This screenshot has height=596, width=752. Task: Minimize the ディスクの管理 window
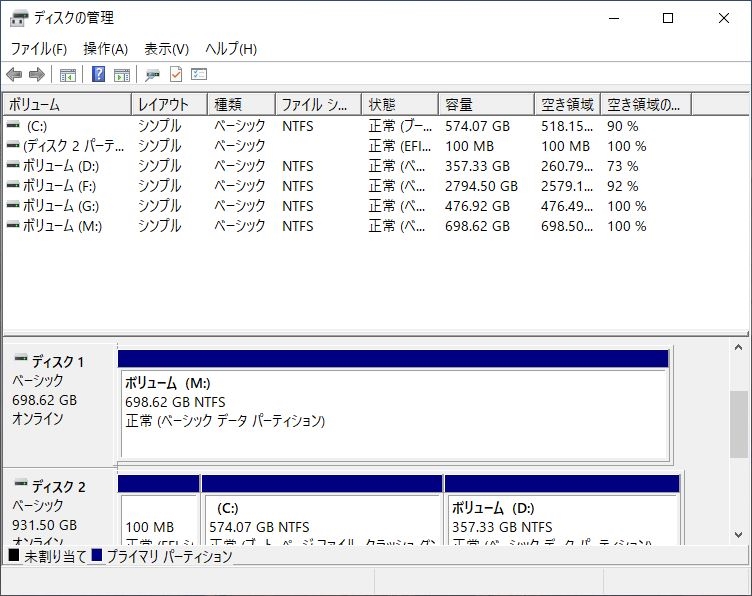[x=614, y=19]
